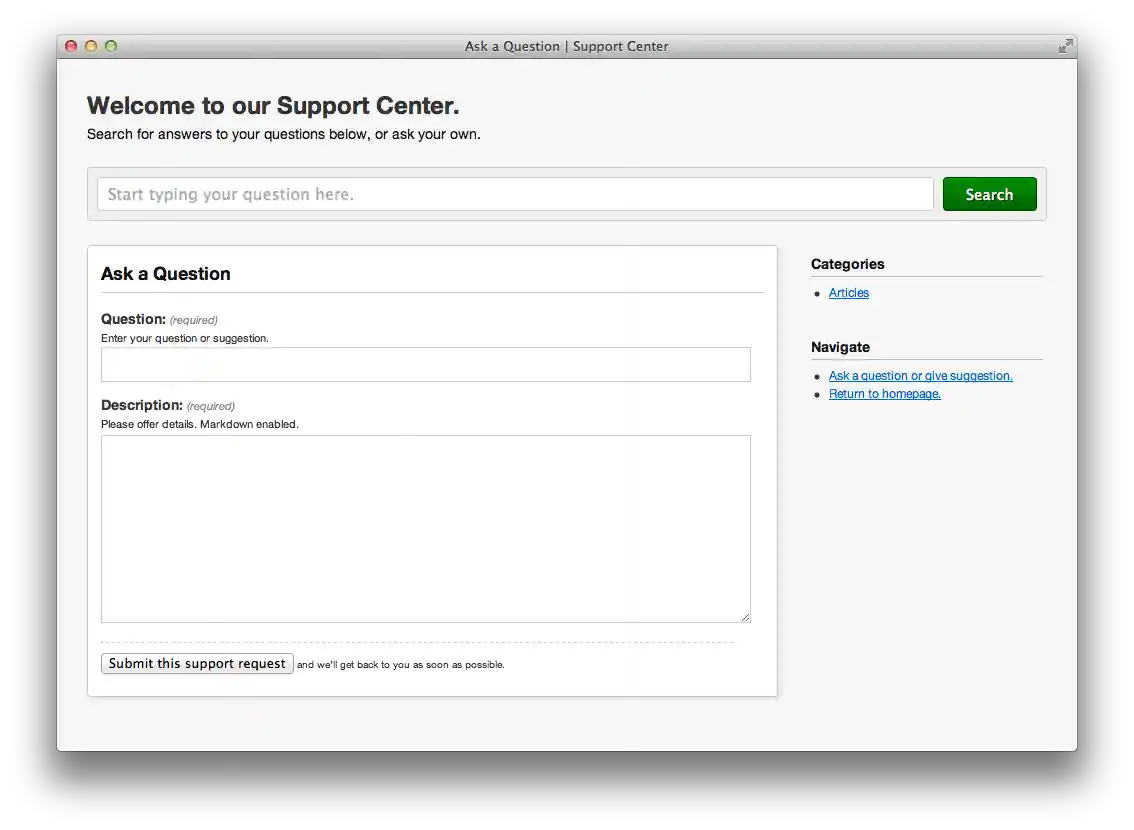1134x830 pixels.
Task: Click inside the search field with placeholder text
Action: coord(400,194)
